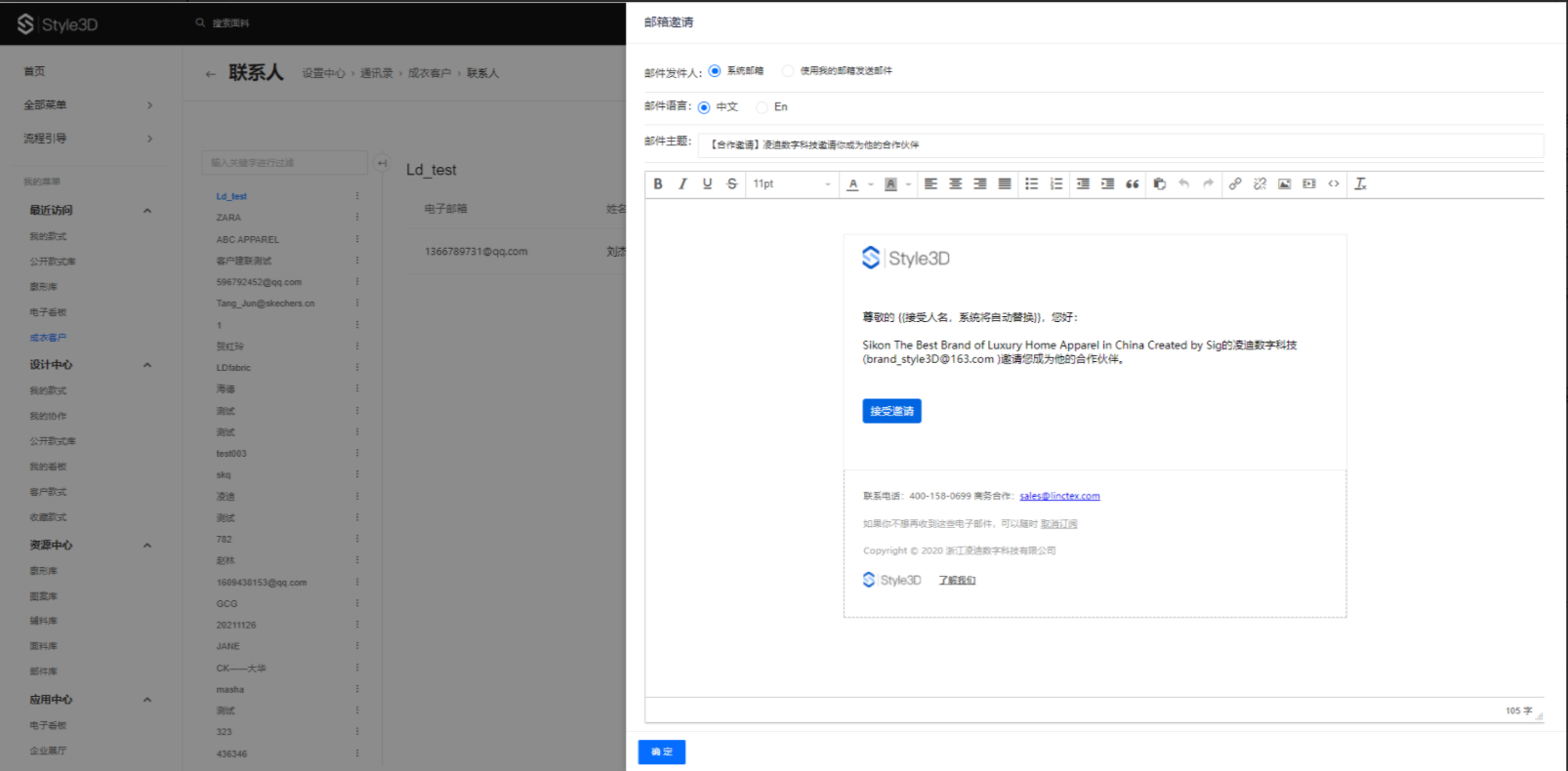Open the source code view

1334,183
